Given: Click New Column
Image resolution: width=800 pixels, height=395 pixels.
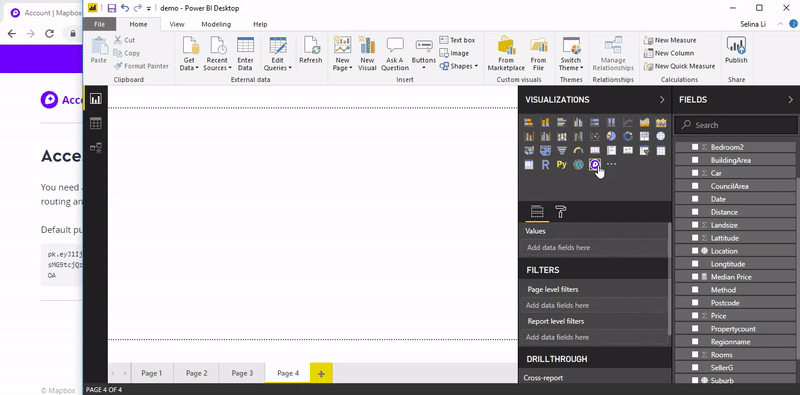Looking at the screenshot, I should [x=669, y=53].
